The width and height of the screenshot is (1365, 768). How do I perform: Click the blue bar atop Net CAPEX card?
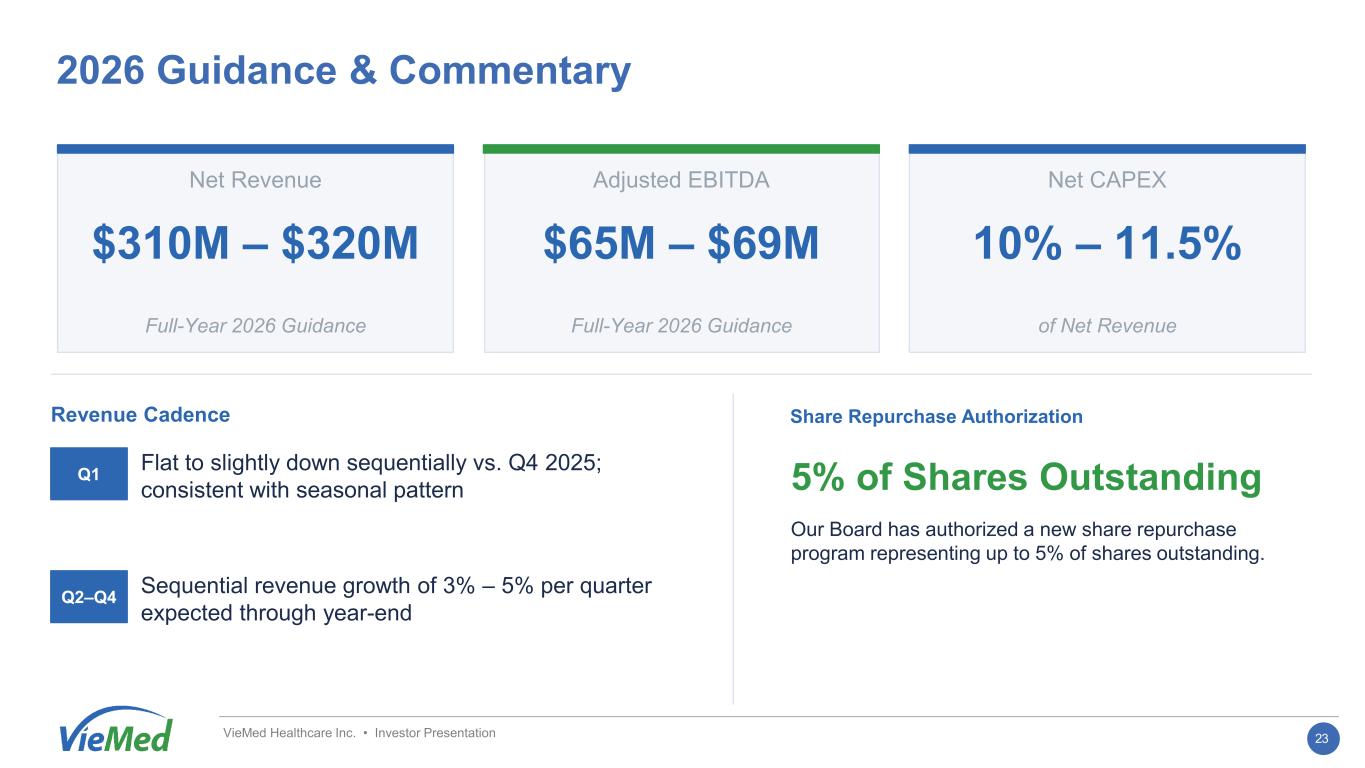(1106, 149)
